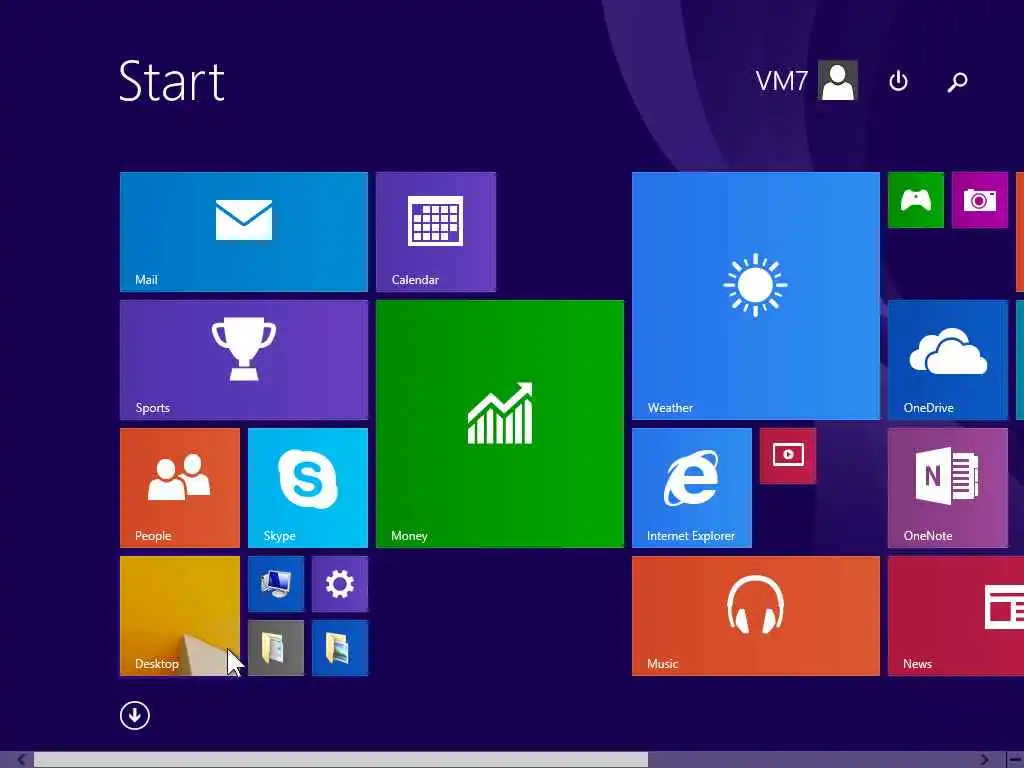Viewport: 1024px width, 768px height.
Task: Launch the Xbox Games tile
Action: (x=916, y=200)
